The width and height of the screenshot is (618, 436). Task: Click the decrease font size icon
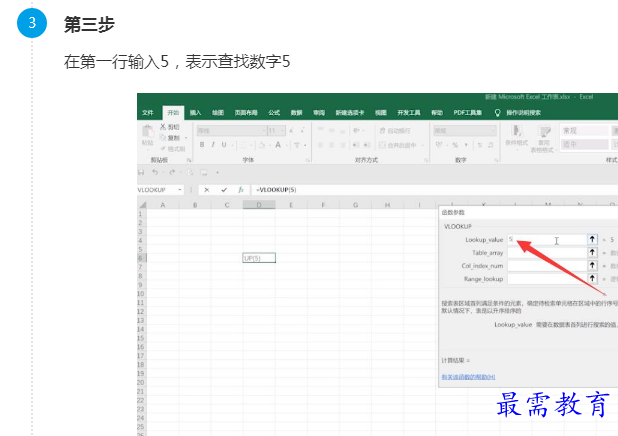[x=302, y=130]
